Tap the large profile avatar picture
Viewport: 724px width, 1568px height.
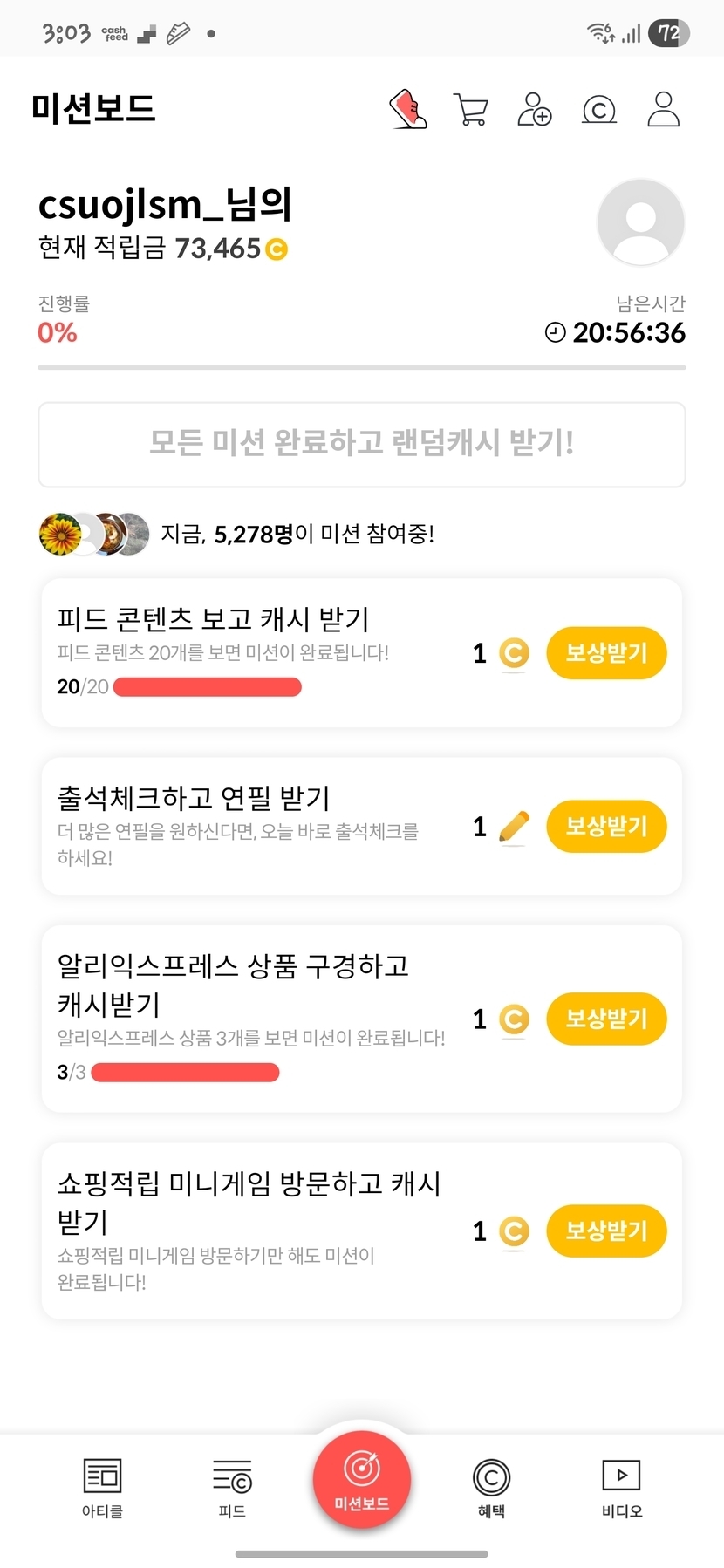coord(640,222)
